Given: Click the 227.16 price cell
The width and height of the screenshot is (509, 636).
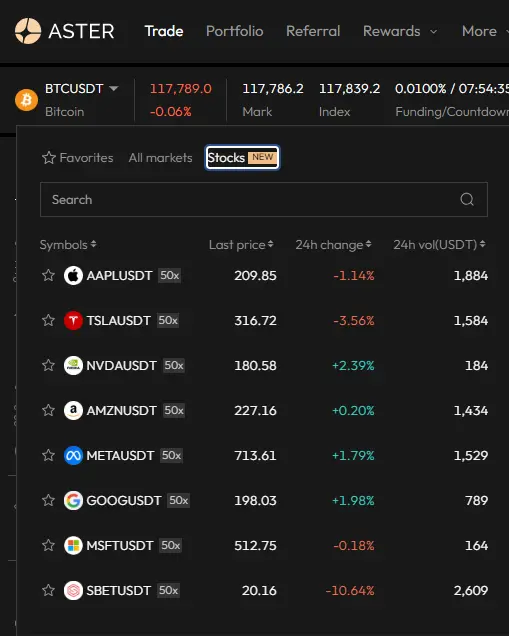Looking at the screenshot, I should pyautogui.click(x=255, y=410).
